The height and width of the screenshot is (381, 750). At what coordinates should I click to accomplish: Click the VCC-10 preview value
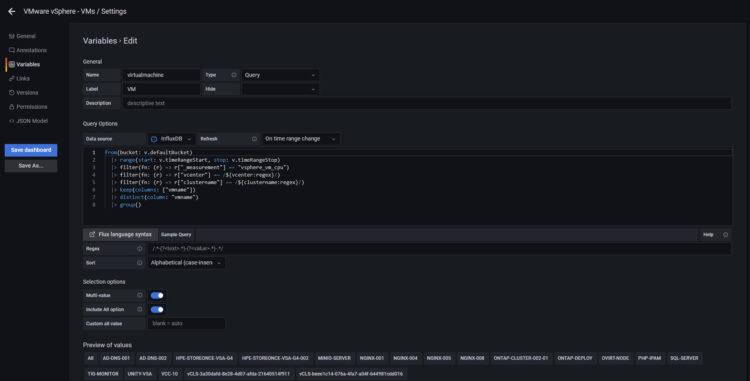(x=169, y=374)
